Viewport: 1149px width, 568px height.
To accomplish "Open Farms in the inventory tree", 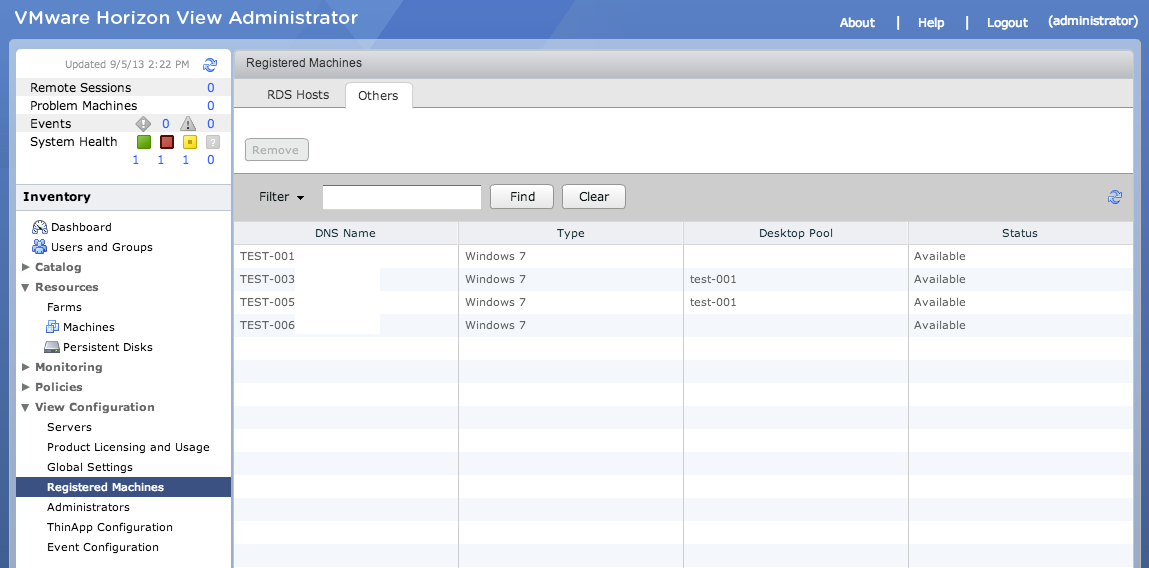I will 64,307.
